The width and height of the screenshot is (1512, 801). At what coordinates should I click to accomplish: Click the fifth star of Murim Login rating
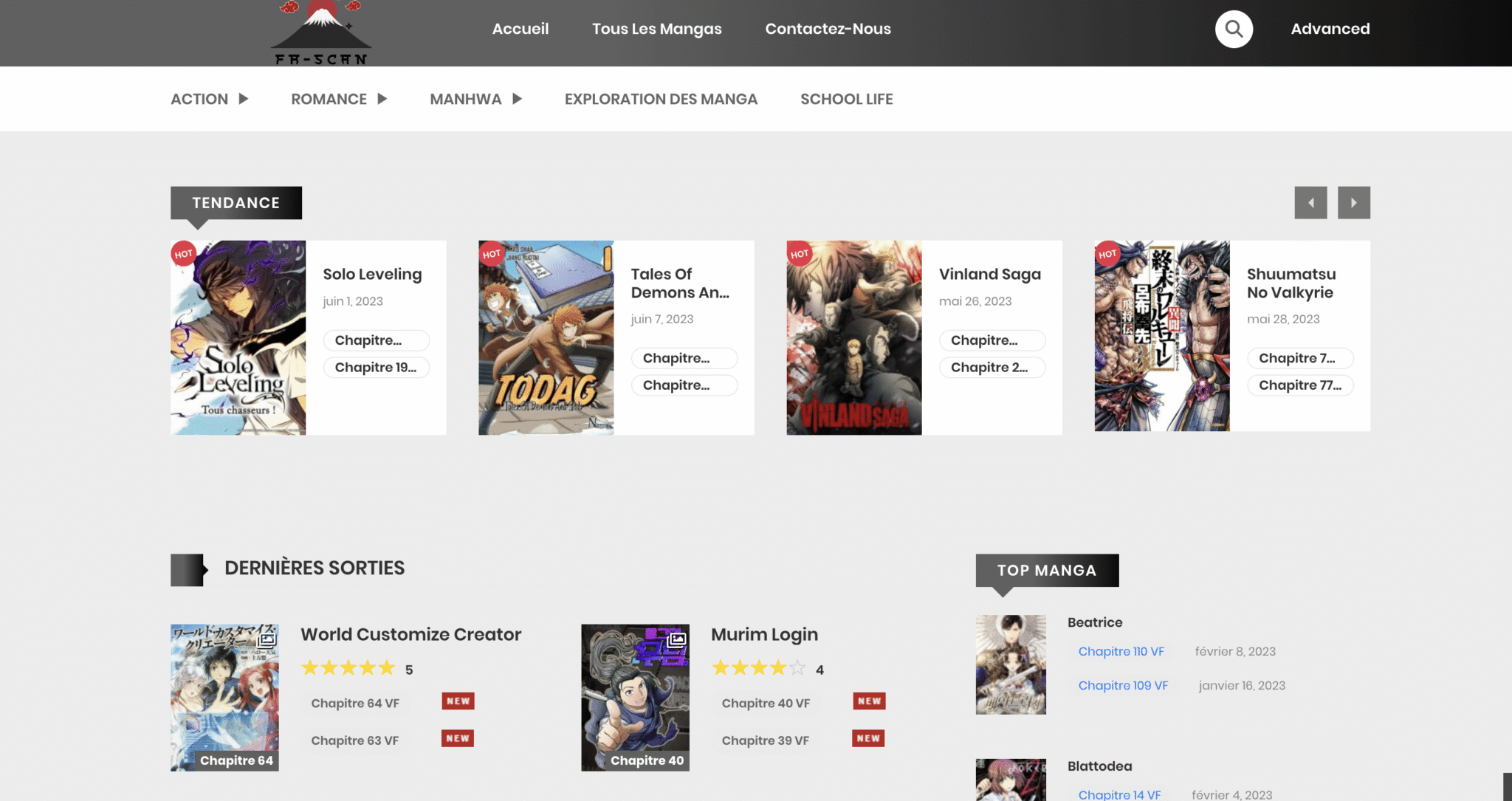pyautogui.click(x=797, y=669)
